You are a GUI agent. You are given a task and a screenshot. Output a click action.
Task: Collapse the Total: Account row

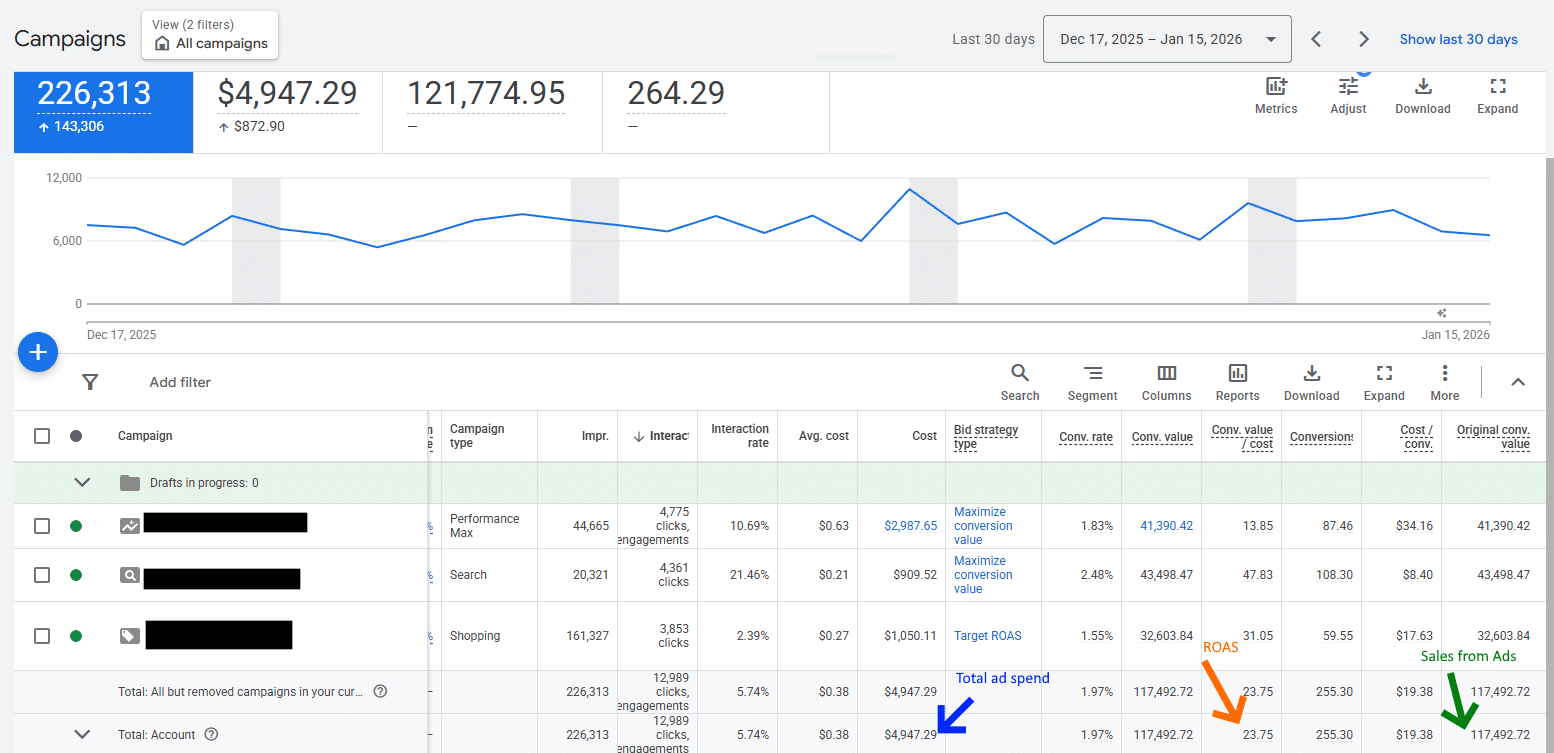tap(83, 733)
